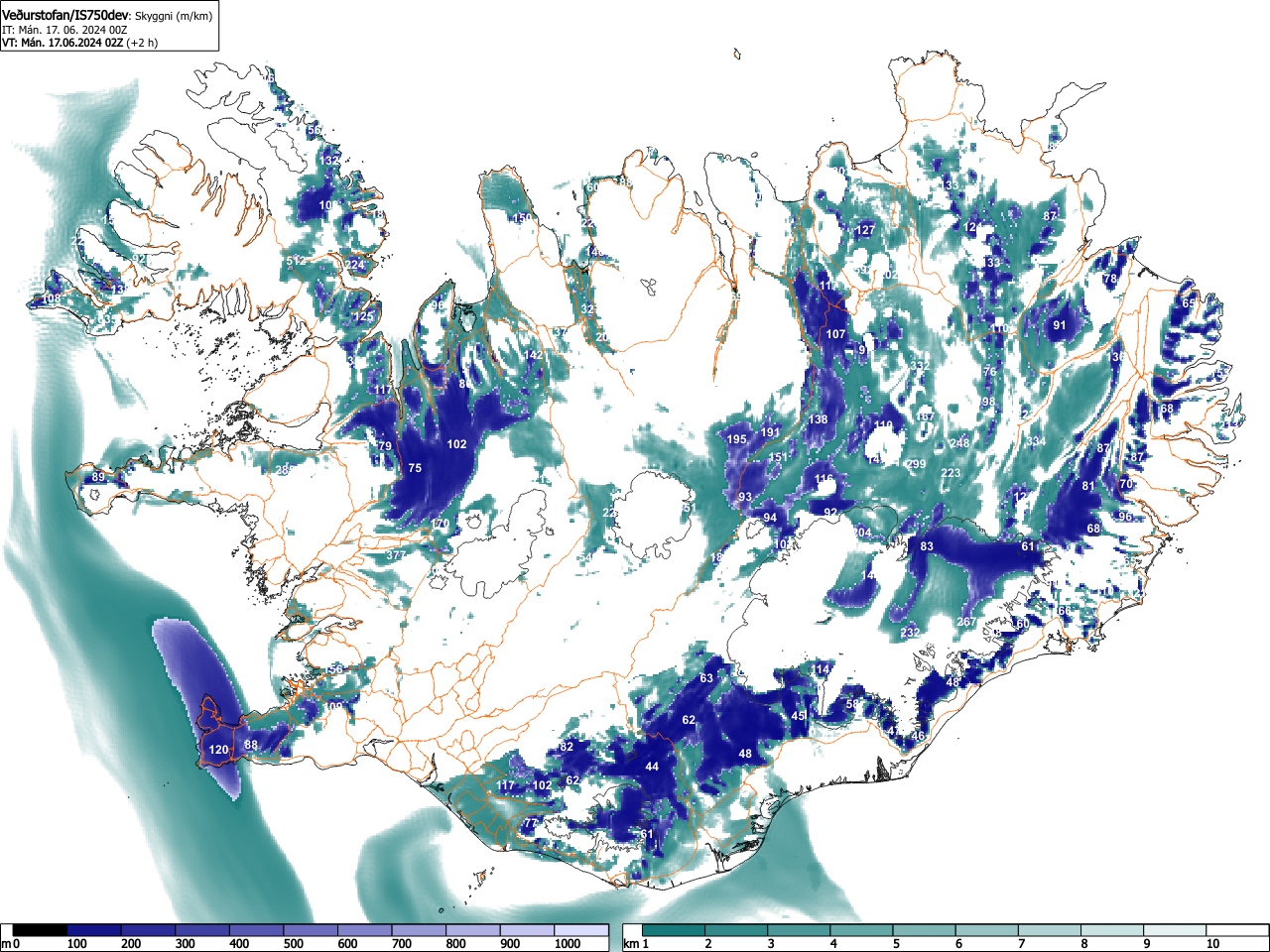Click map value '83' in the eastern fog band
The height and width of the screenshot is (952, 1270).
(x=927, y=546)
